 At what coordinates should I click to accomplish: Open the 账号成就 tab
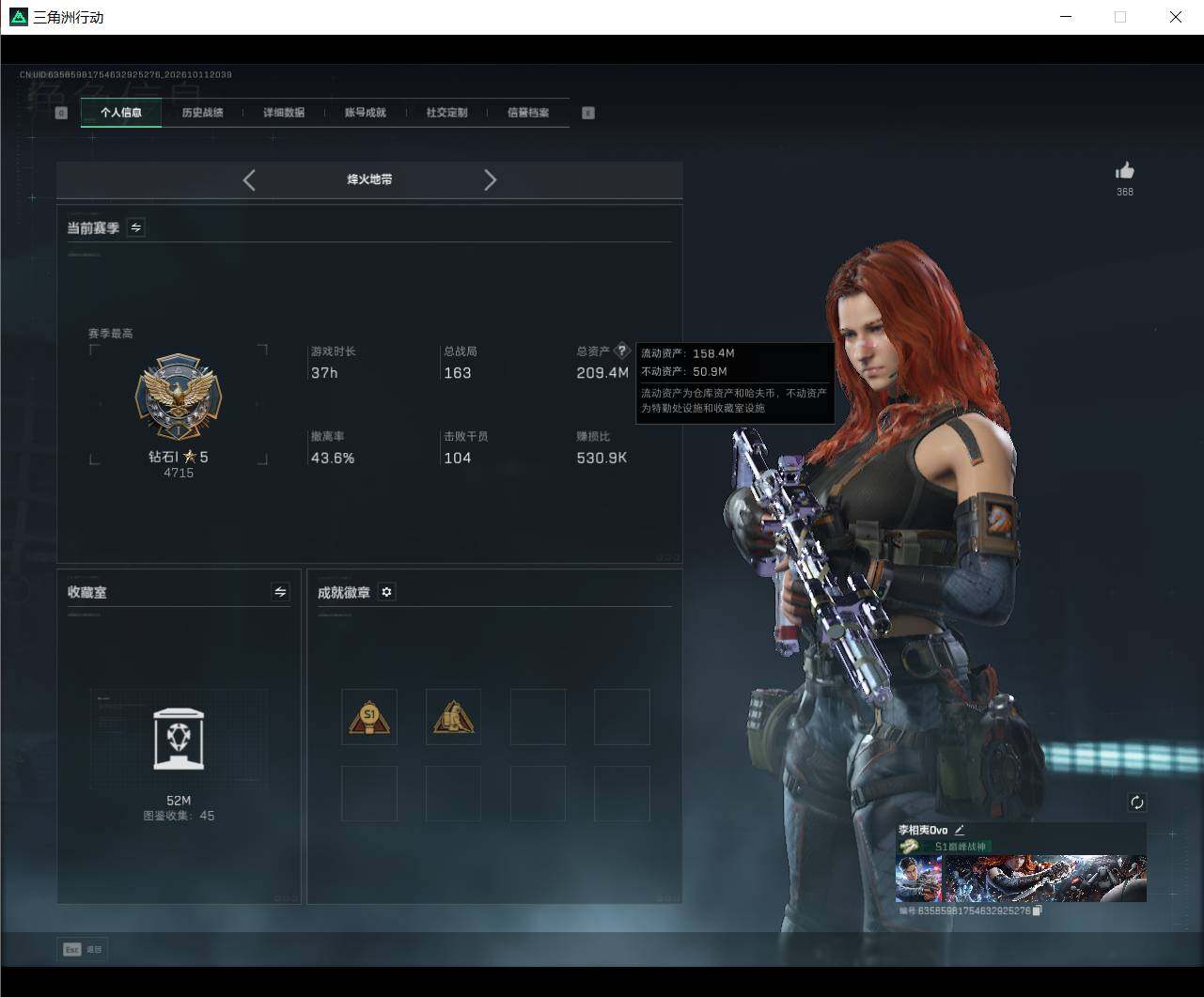point(365,113)
